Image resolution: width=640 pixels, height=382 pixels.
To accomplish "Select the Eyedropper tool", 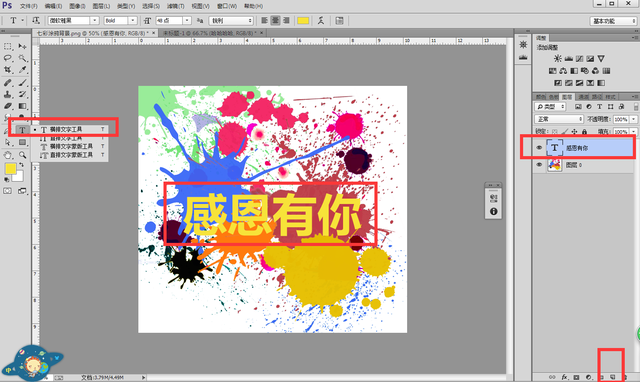I will (x=22, y=70).
